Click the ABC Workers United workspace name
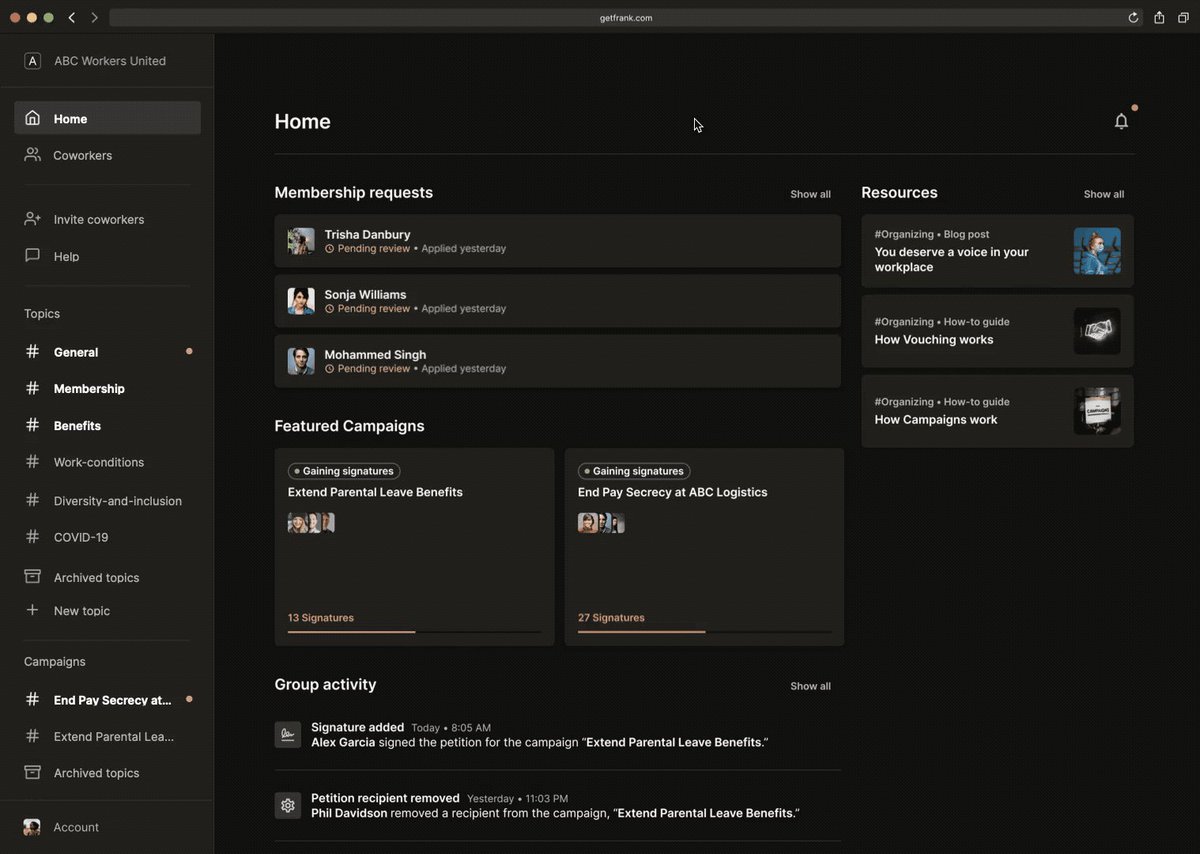This screenshot has width=1200, height=854. tap(110, 61)
